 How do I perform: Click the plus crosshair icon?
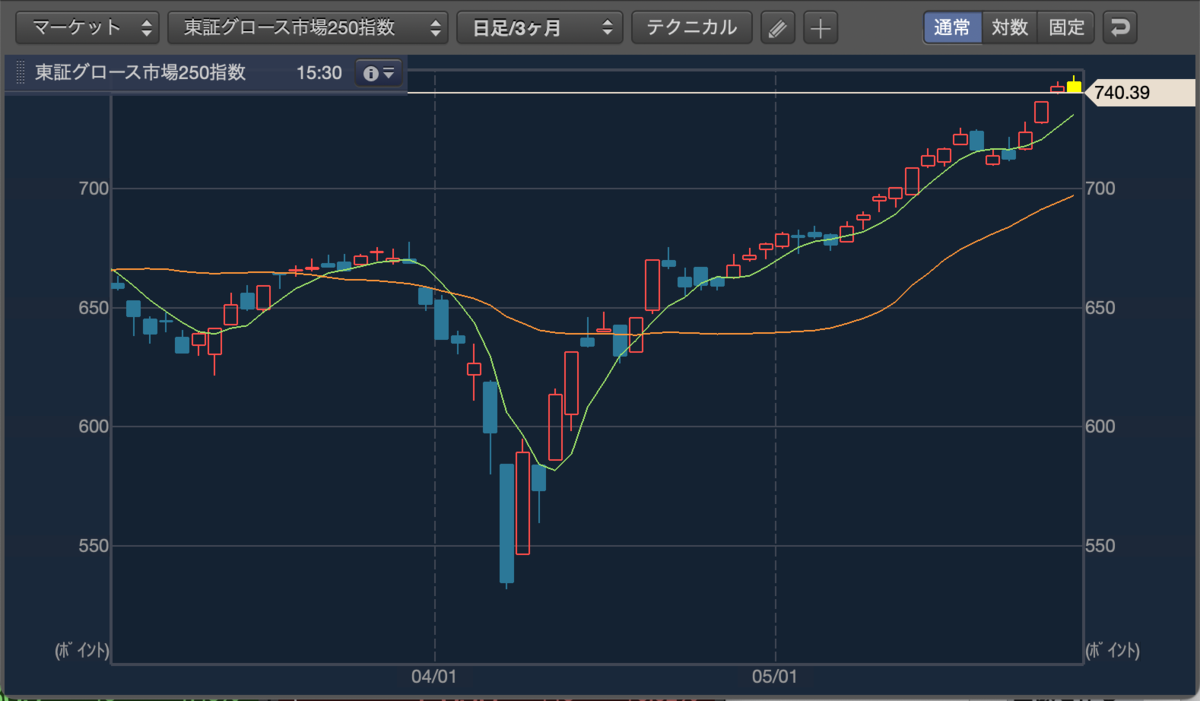(x=820, y=28)
